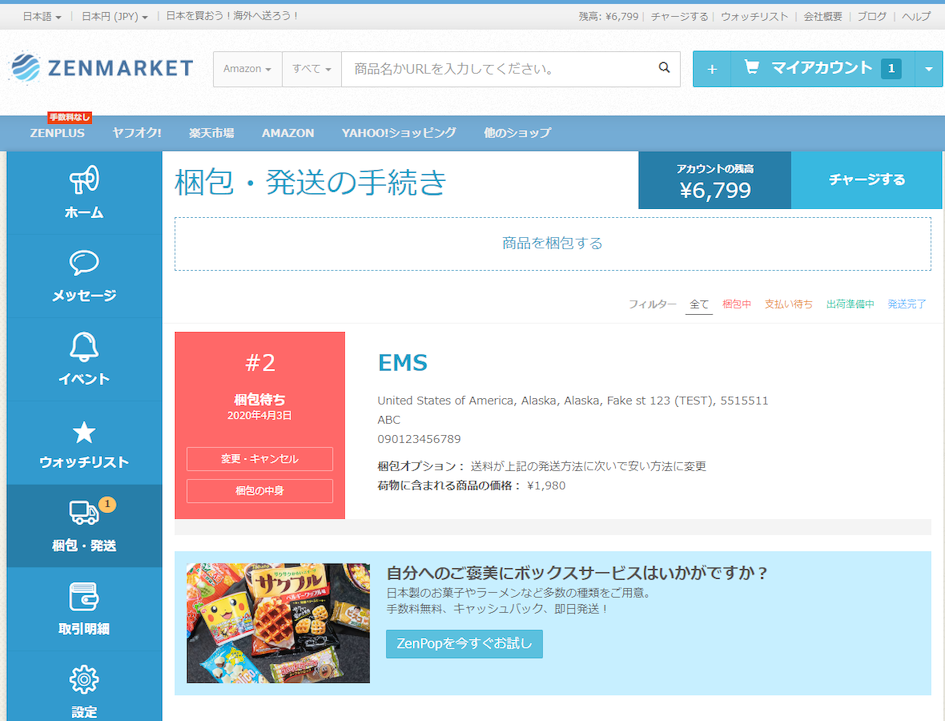Select the YAHOO!ショッピング navigation tab
Image resolution: width=945 pixels, height=721 pixels.
point(399,133)
